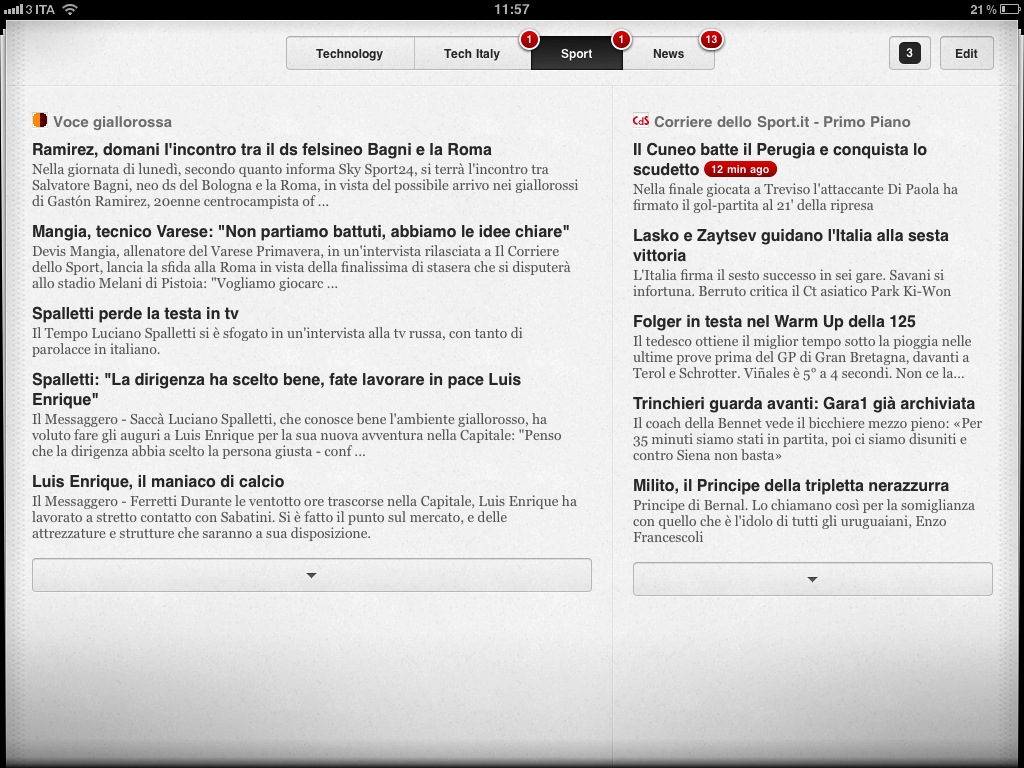Screen dimensions: 1024x768
Task: Click summary 'Il Messaggero - Saccà Luciano Spalletti'
Action: click(x=297, y=436)
